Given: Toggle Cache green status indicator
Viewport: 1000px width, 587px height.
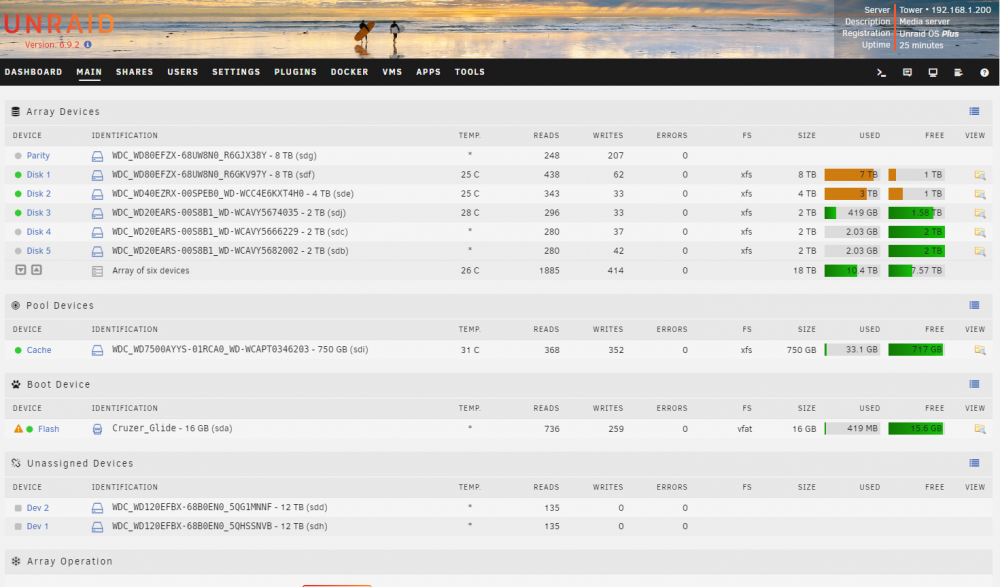Looking at the screenshot, I should coord(18,350).
